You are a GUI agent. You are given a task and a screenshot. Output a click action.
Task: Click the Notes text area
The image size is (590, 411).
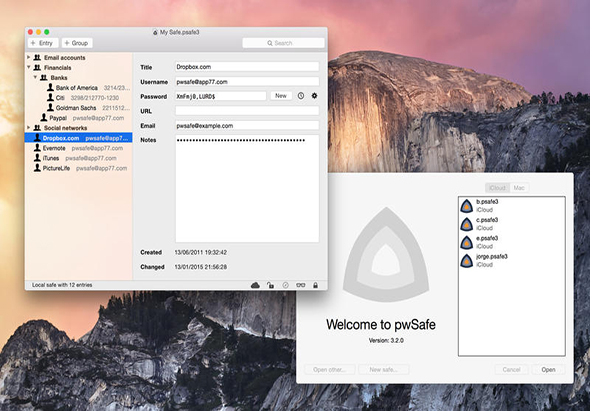click(247, 189)
